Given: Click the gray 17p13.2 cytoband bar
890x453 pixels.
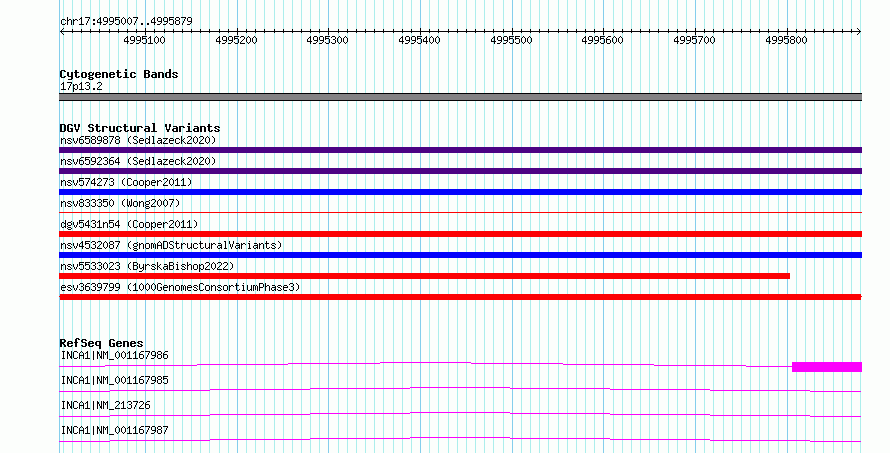Looking at the screenshot, I should point(460,97).
